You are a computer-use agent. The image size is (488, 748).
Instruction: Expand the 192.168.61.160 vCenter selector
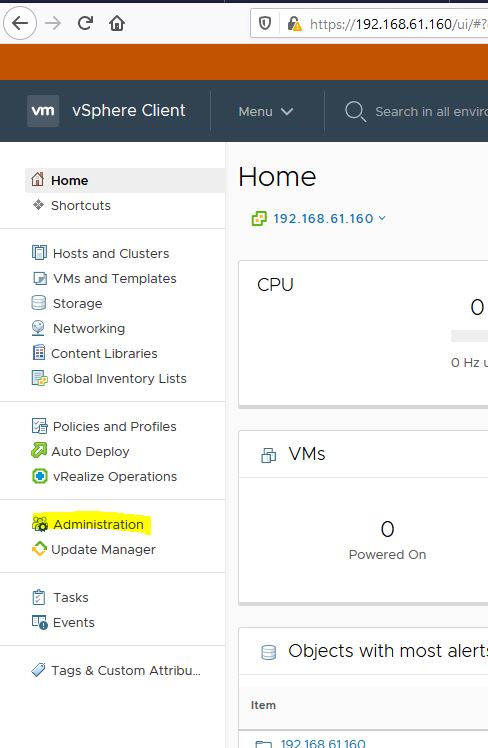[x=319, y=218]
